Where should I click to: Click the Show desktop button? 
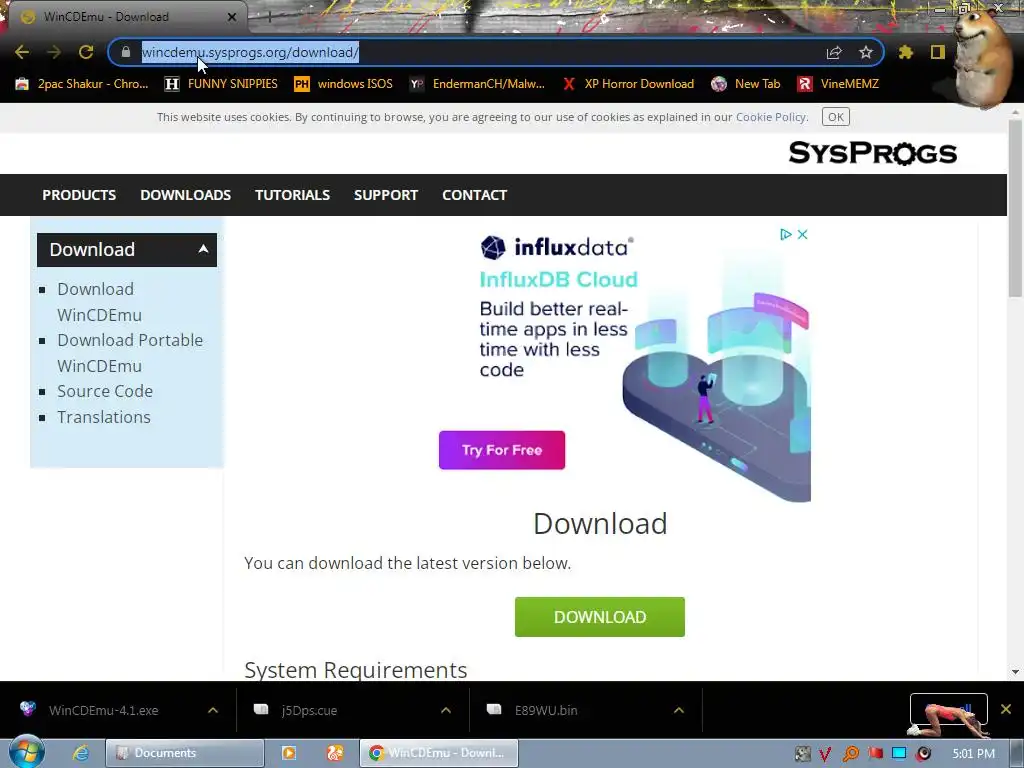click(1018, 754)
